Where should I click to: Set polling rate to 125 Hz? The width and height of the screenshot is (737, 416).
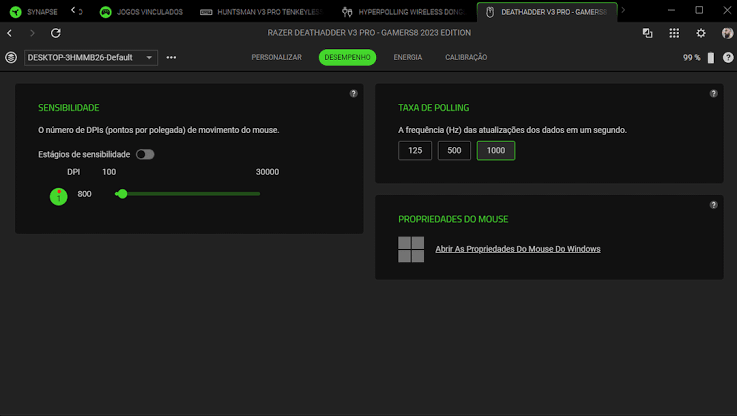coord(415,150)
